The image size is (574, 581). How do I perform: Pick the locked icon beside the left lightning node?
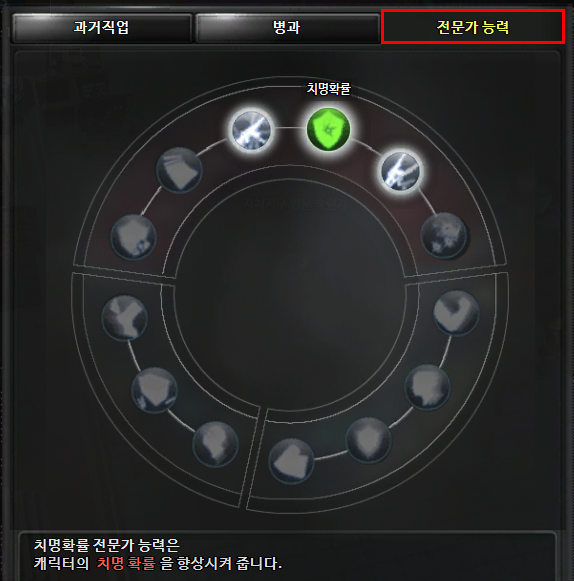click(x=179, y=170)
